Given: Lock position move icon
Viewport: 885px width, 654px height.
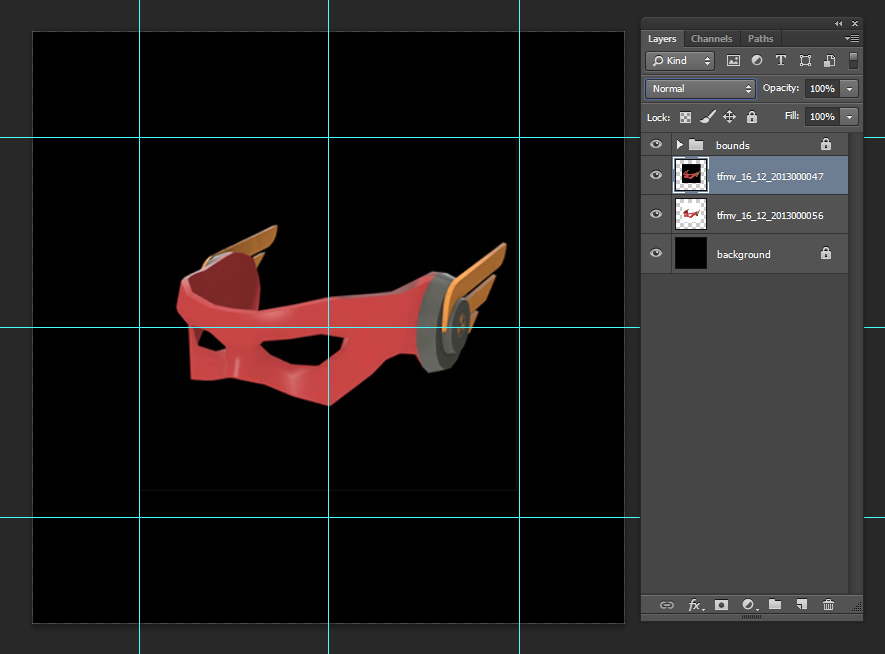Looking at the screenshot, I should pyautogui.click(x=729, y=117).
